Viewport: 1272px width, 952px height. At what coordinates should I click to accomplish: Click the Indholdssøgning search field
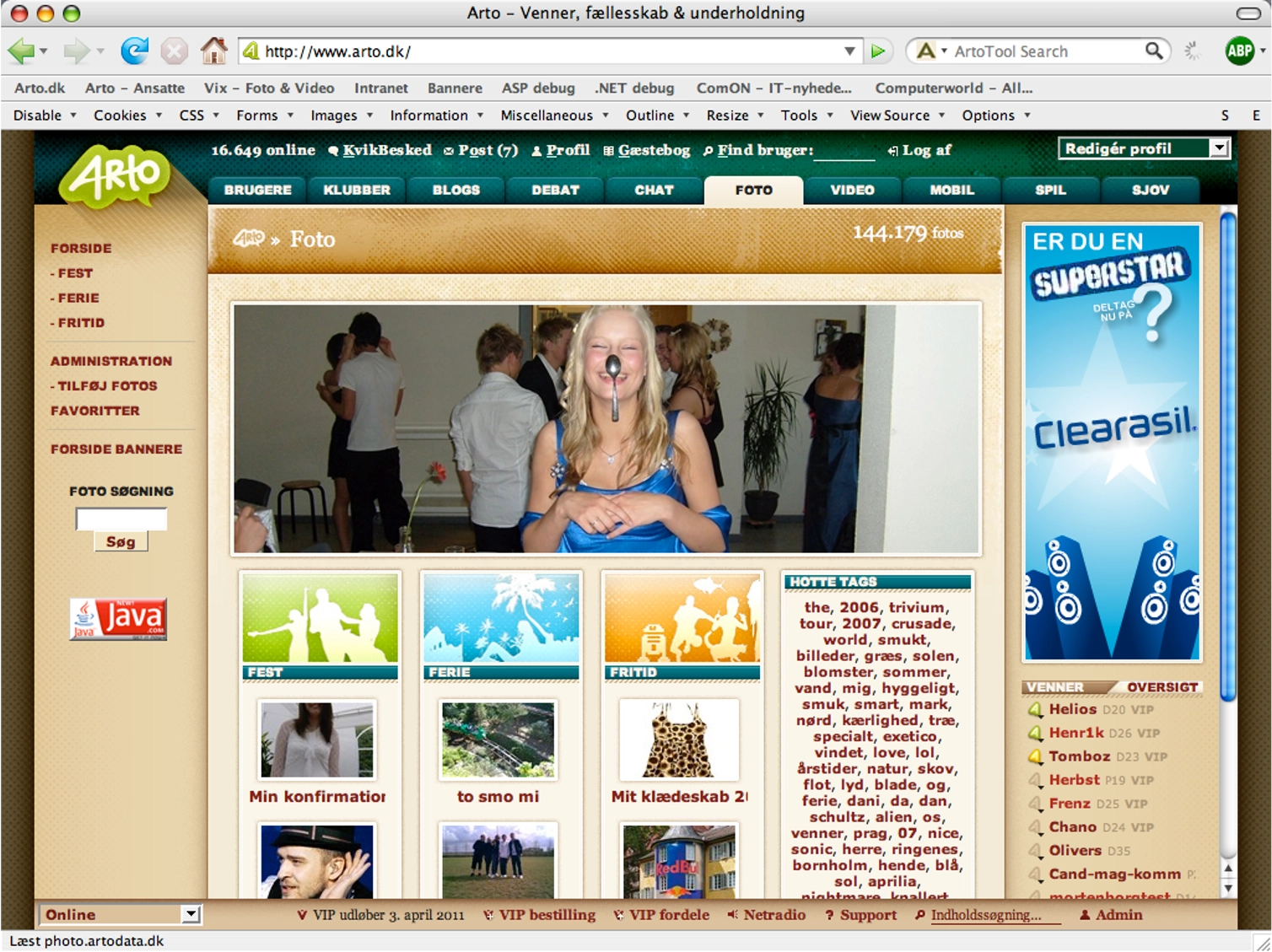[x=995, y=916]
